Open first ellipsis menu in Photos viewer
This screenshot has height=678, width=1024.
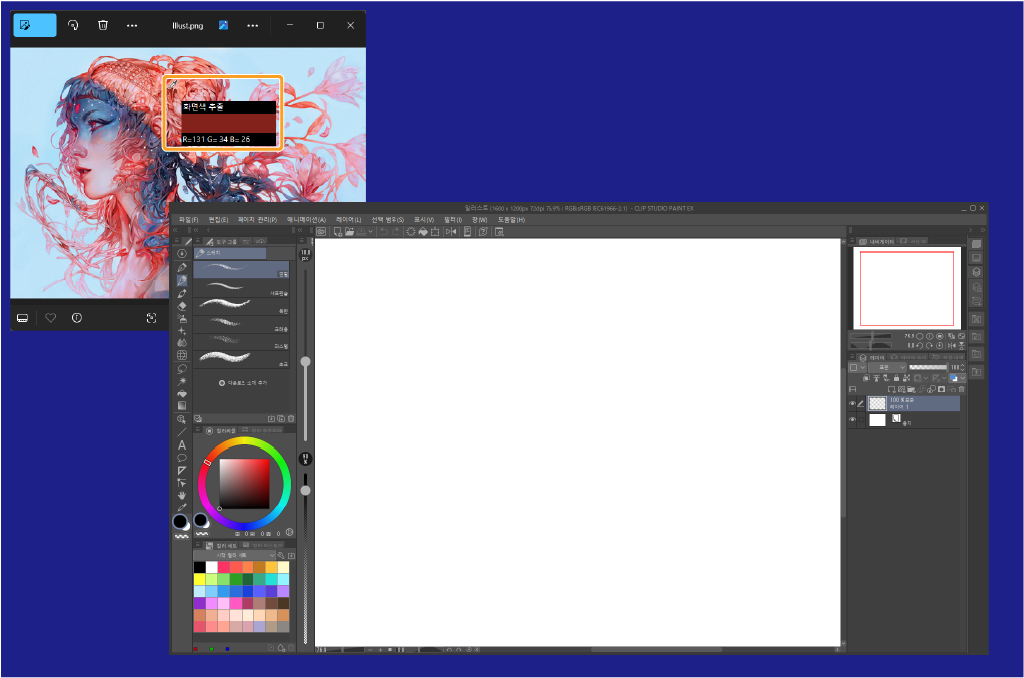pyautogui.click(x=132, y=25)
